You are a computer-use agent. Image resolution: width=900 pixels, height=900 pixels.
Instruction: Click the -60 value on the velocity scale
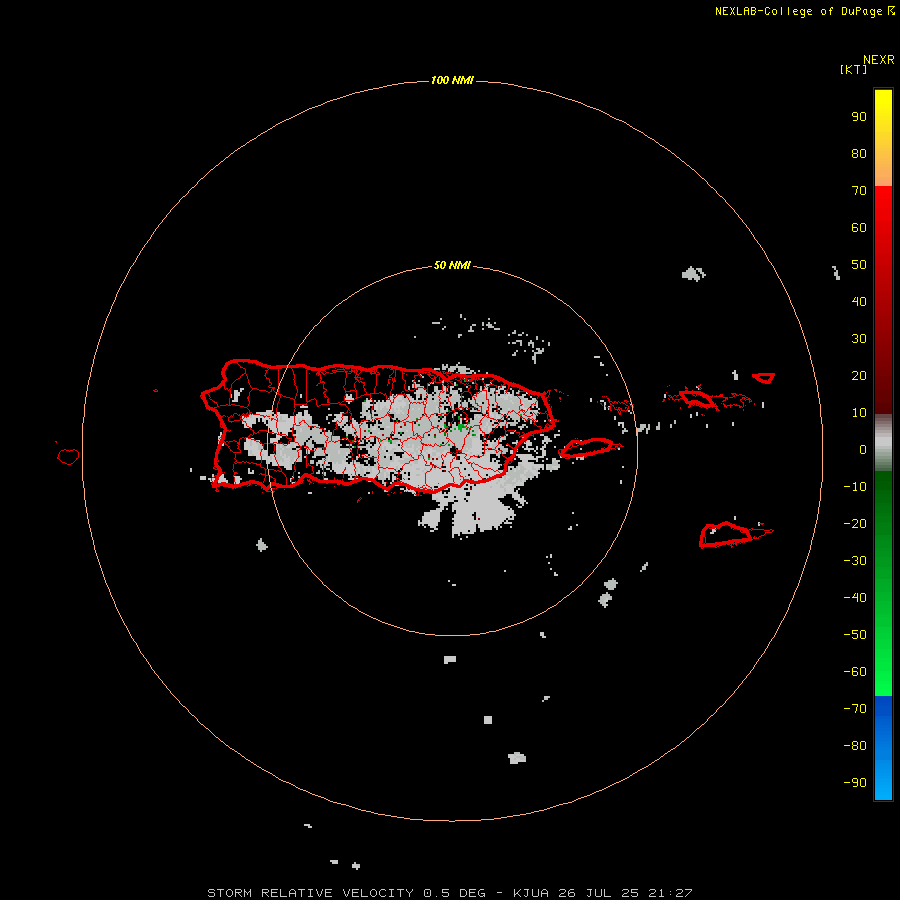(x=855, y=672)
